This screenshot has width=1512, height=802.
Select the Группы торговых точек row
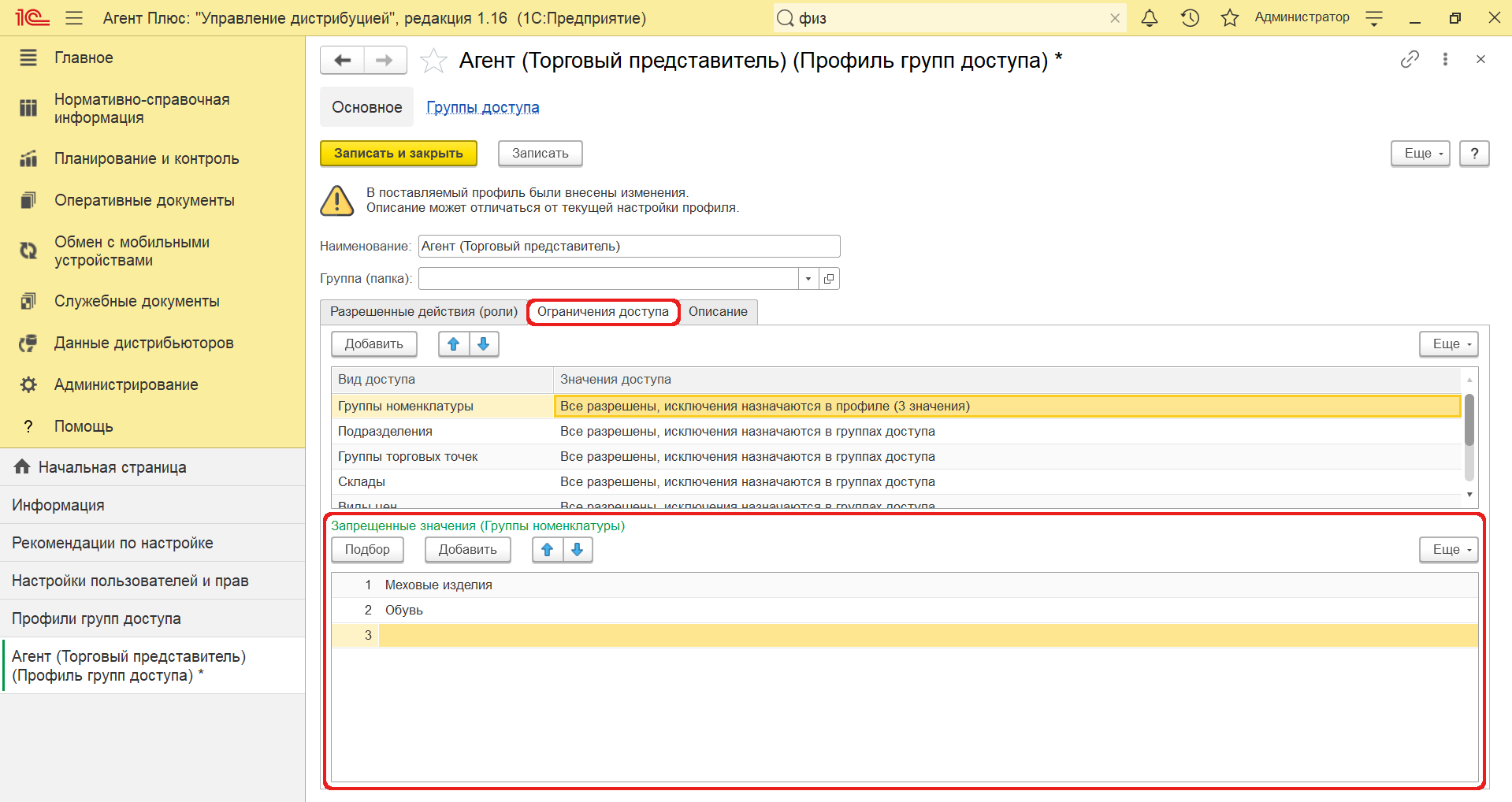(x=896, y=457)
